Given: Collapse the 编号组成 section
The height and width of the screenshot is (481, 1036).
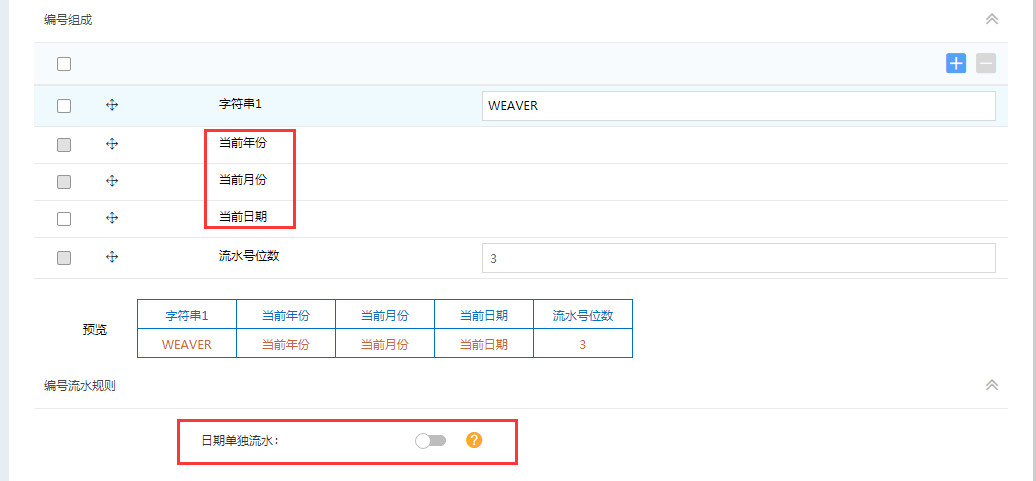Looking at the screenshot, I should point(992,19).
